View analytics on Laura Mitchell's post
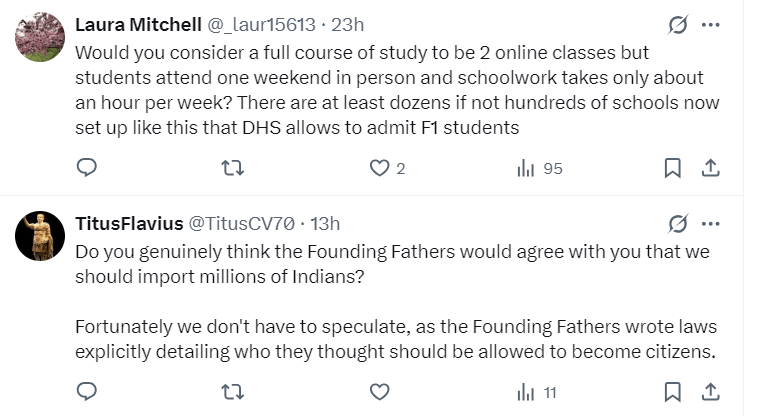 click(526, 168)
